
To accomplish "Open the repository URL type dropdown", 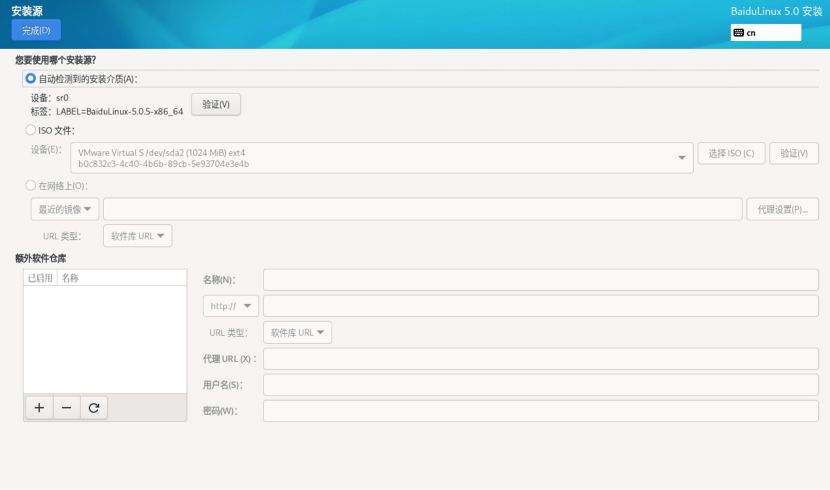I will [x=297, y=332].
